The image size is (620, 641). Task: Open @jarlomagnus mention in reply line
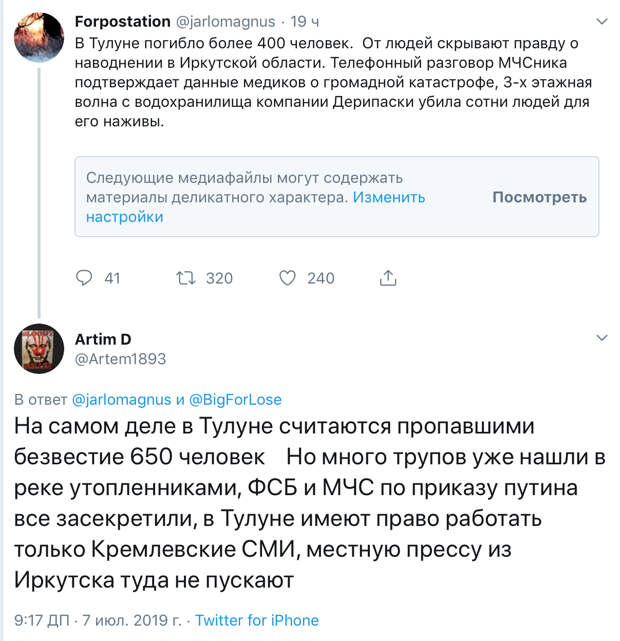(x=121, y=399)
